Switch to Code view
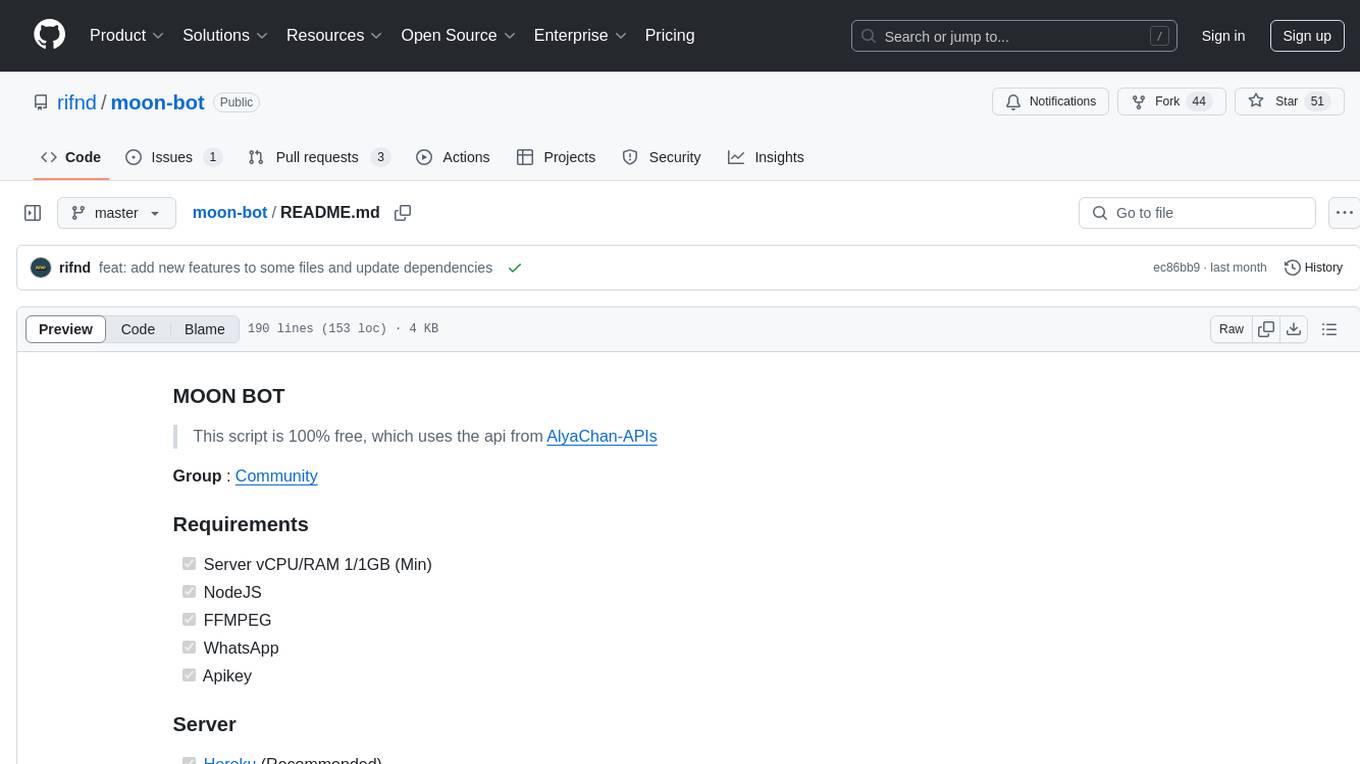 click(138, 329)
